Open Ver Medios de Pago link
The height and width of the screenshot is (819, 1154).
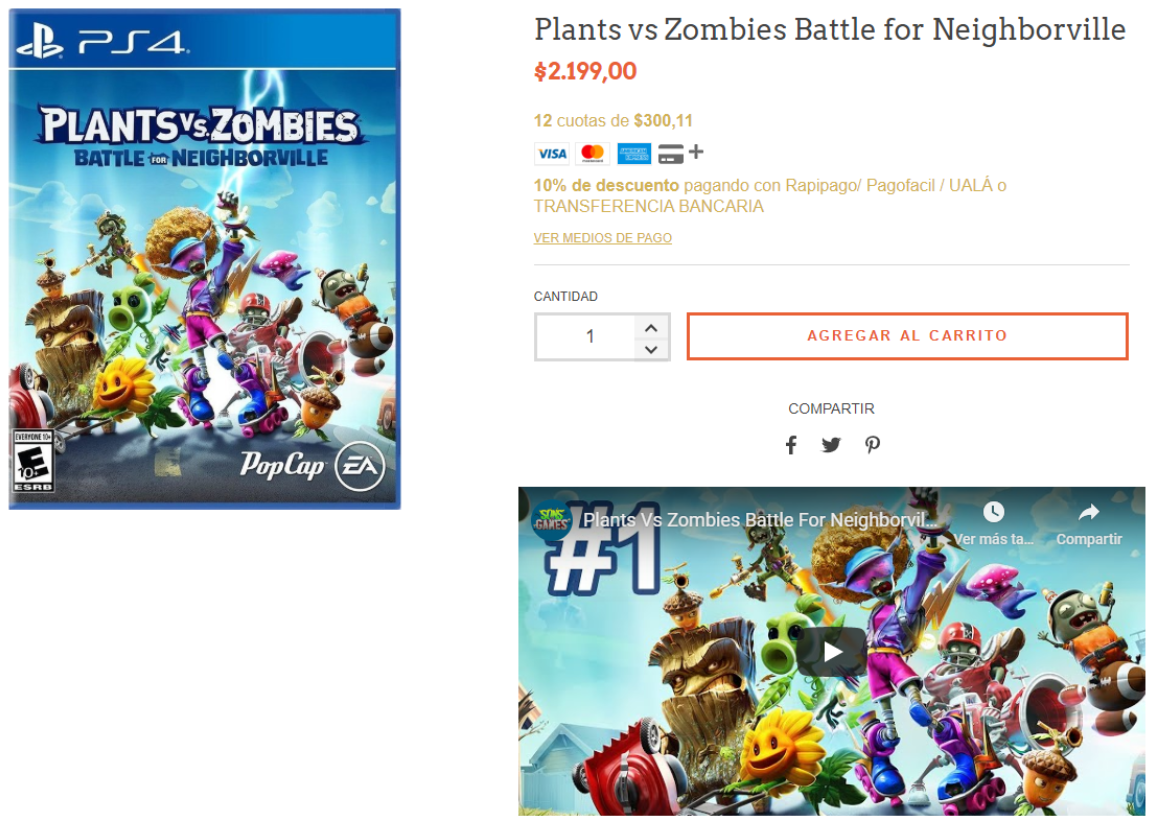[603, 238]
